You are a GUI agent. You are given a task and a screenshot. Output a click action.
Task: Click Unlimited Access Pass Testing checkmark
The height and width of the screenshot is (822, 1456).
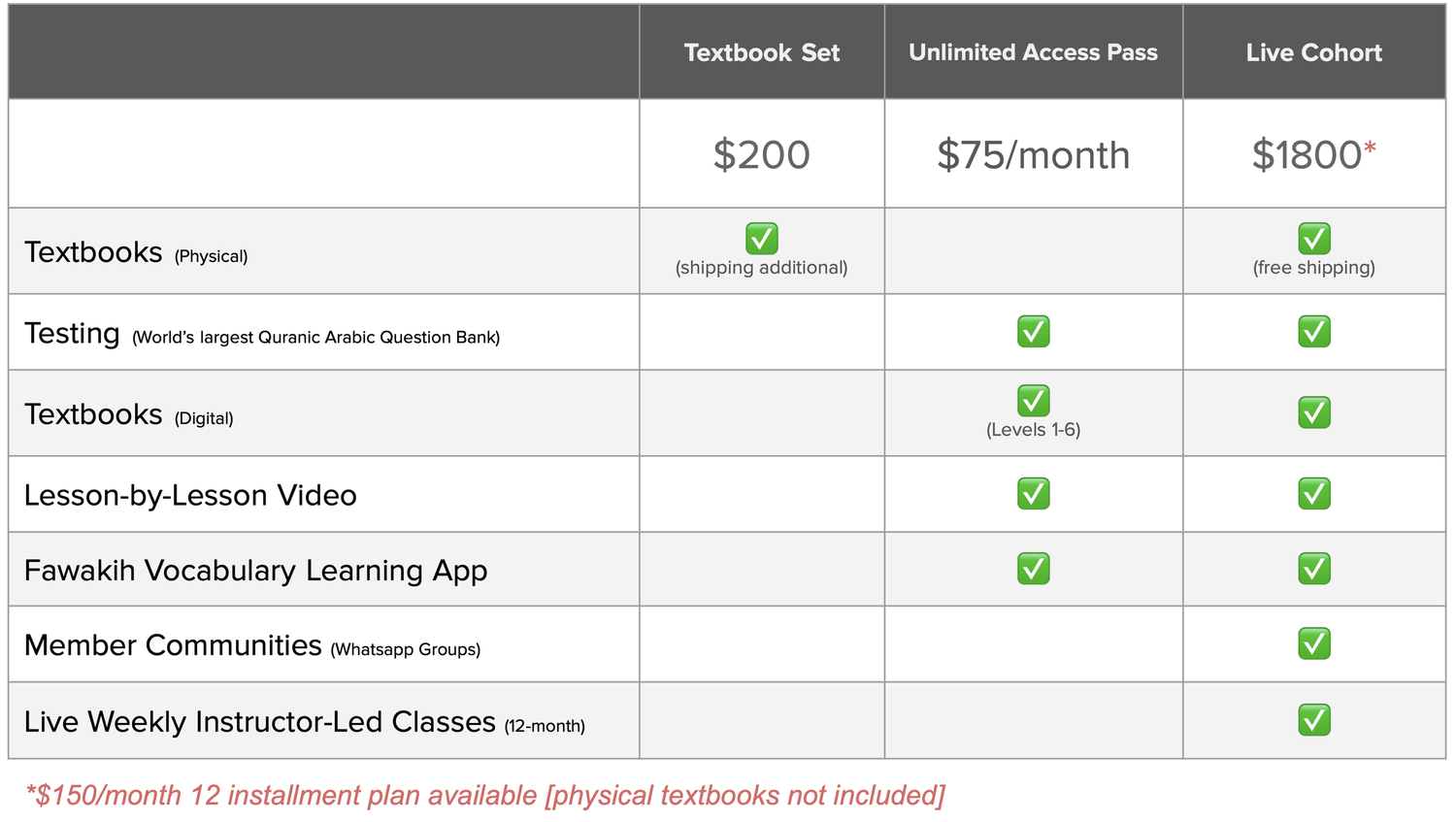pyautogui.click(x=1033, y=332)
